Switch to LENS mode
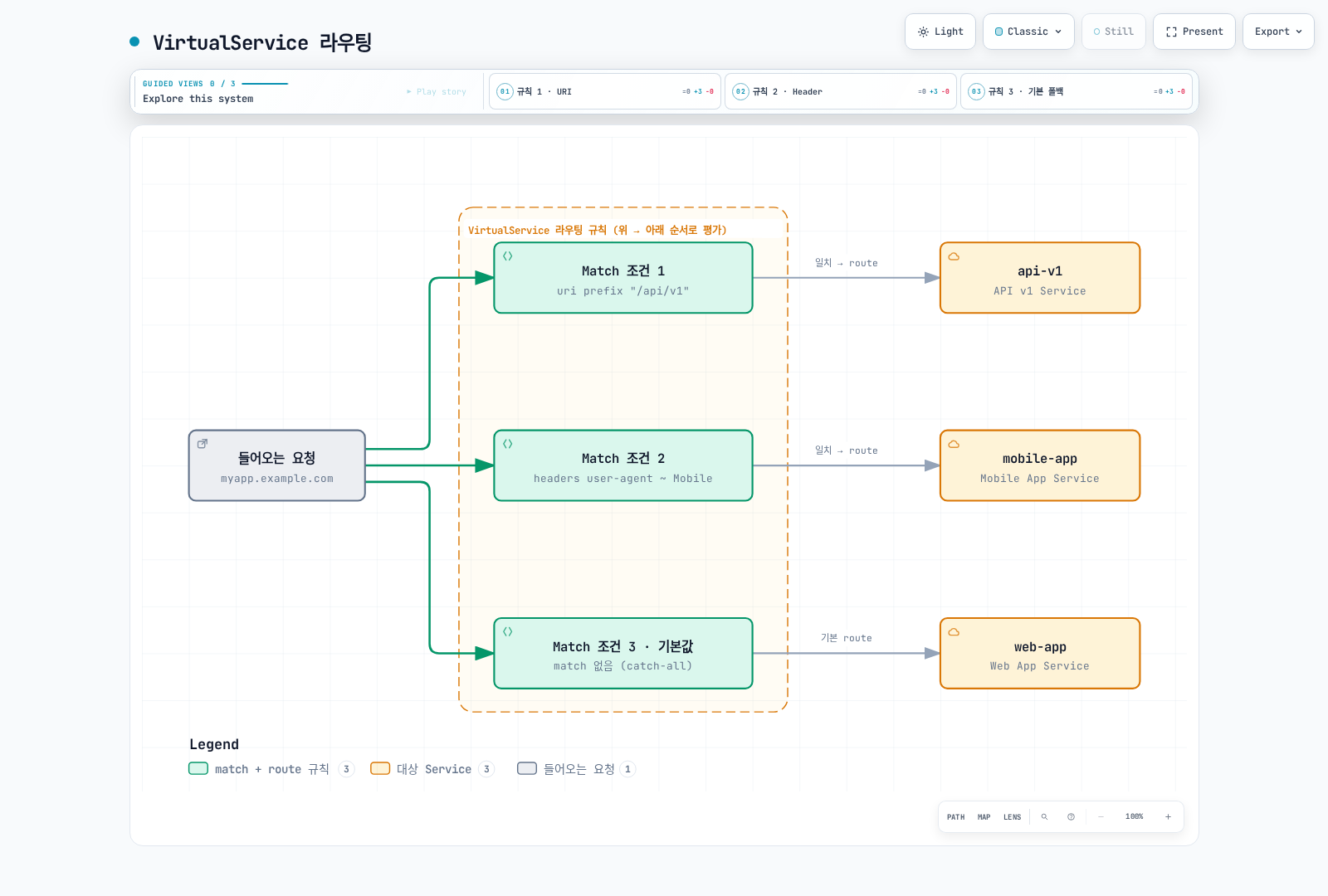1328x896 pixels. pyautogui.click(x=1013, y=817)
